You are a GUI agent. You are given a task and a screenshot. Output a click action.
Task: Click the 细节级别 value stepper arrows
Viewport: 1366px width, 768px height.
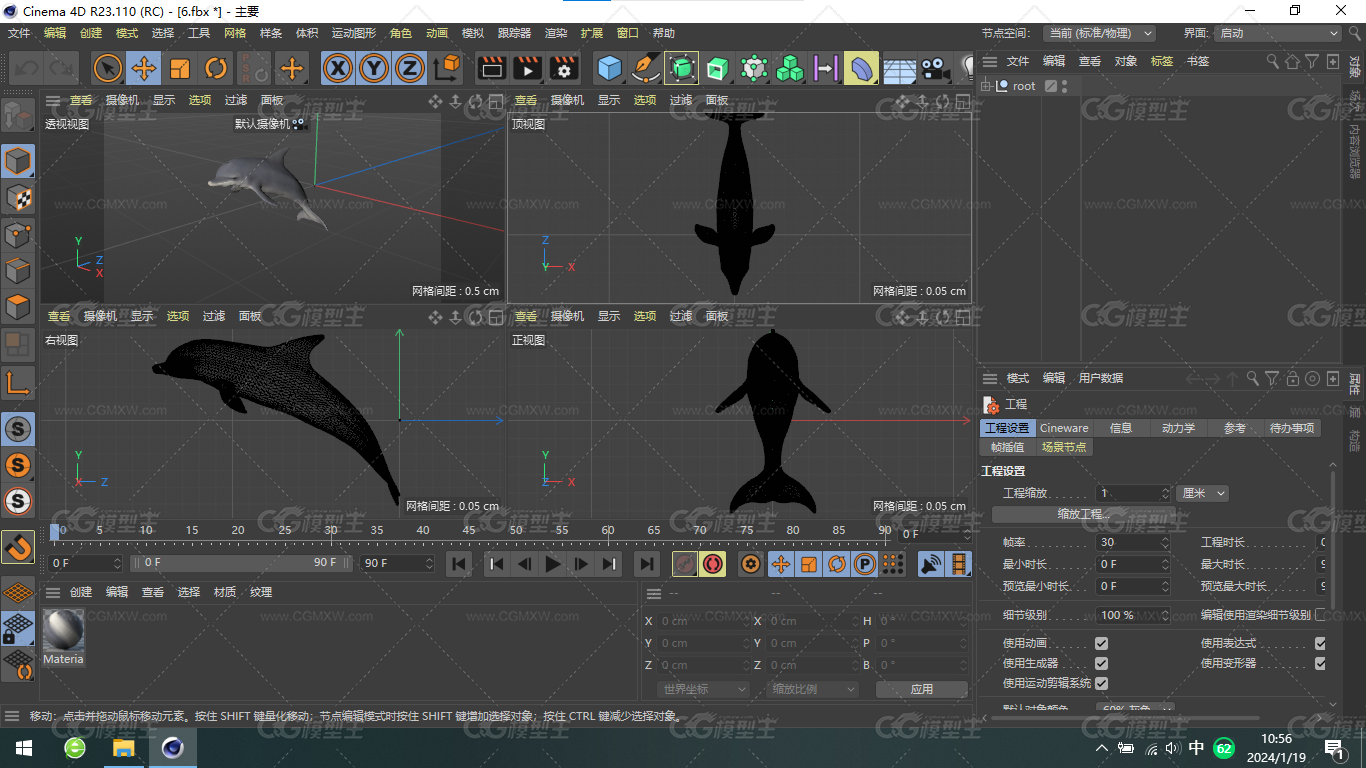[x=1165, y=615]
